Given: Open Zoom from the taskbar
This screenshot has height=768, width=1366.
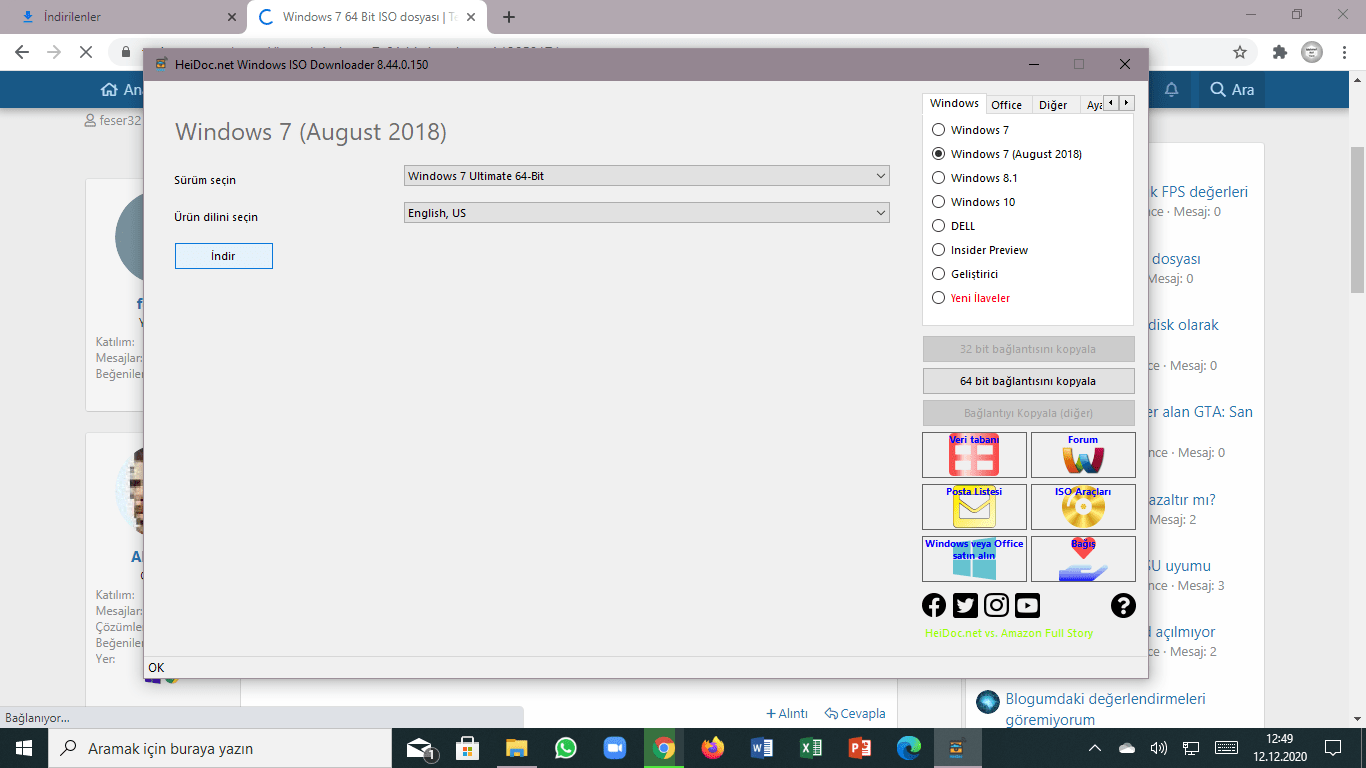Looking at the screenshot, I should tap(614, 748).
